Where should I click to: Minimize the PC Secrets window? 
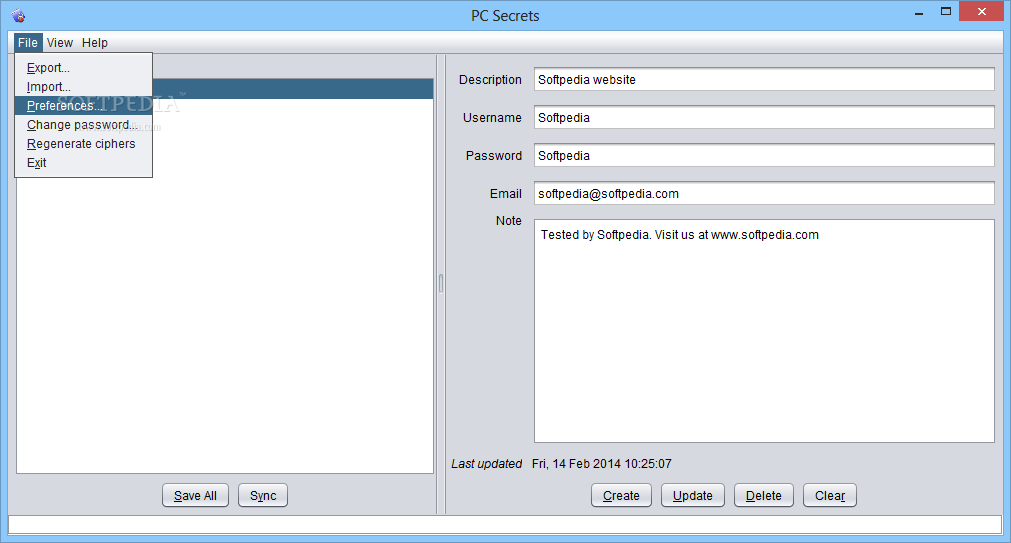pos(919,12)
